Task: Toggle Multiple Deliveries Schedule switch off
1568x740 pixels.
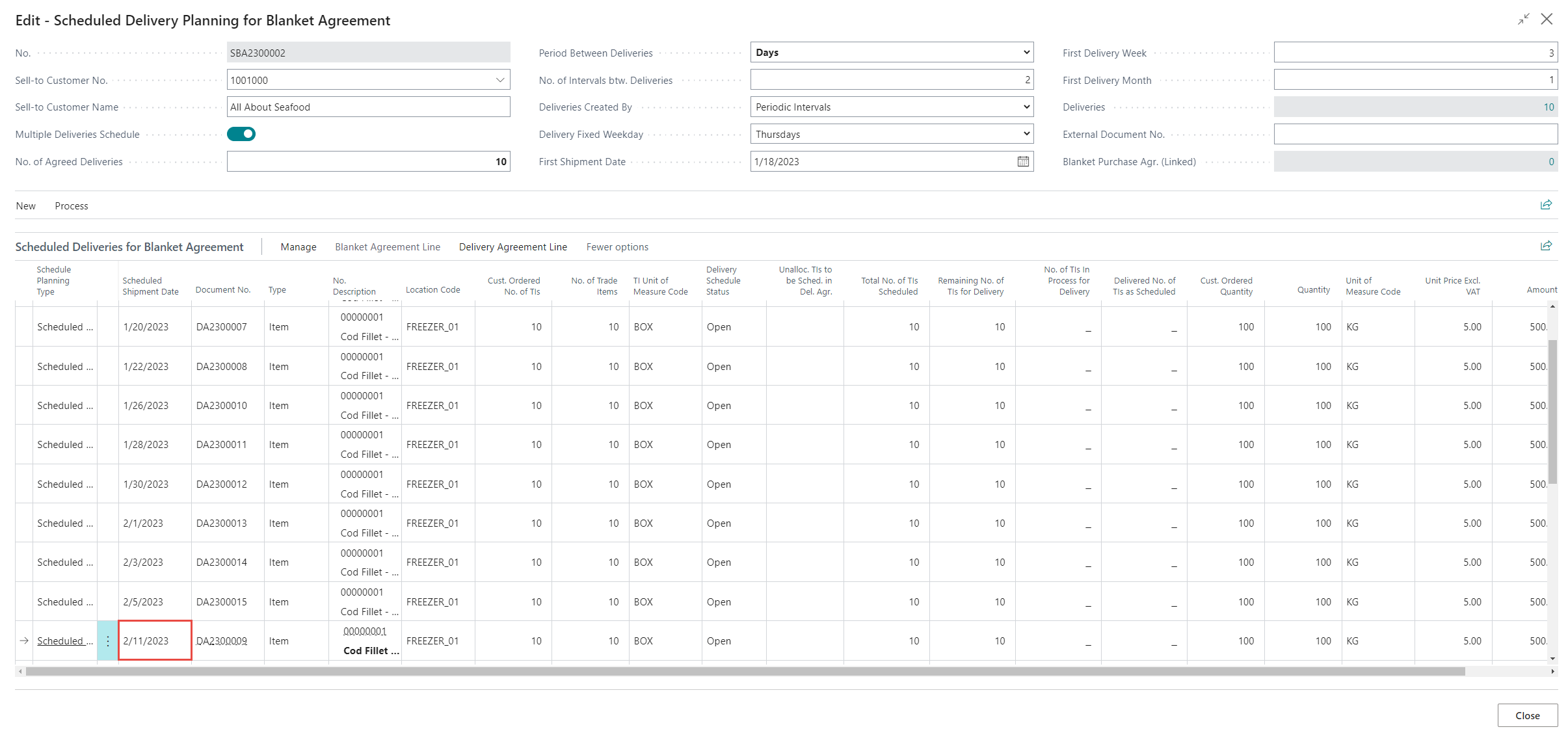Action: (241, 134)
